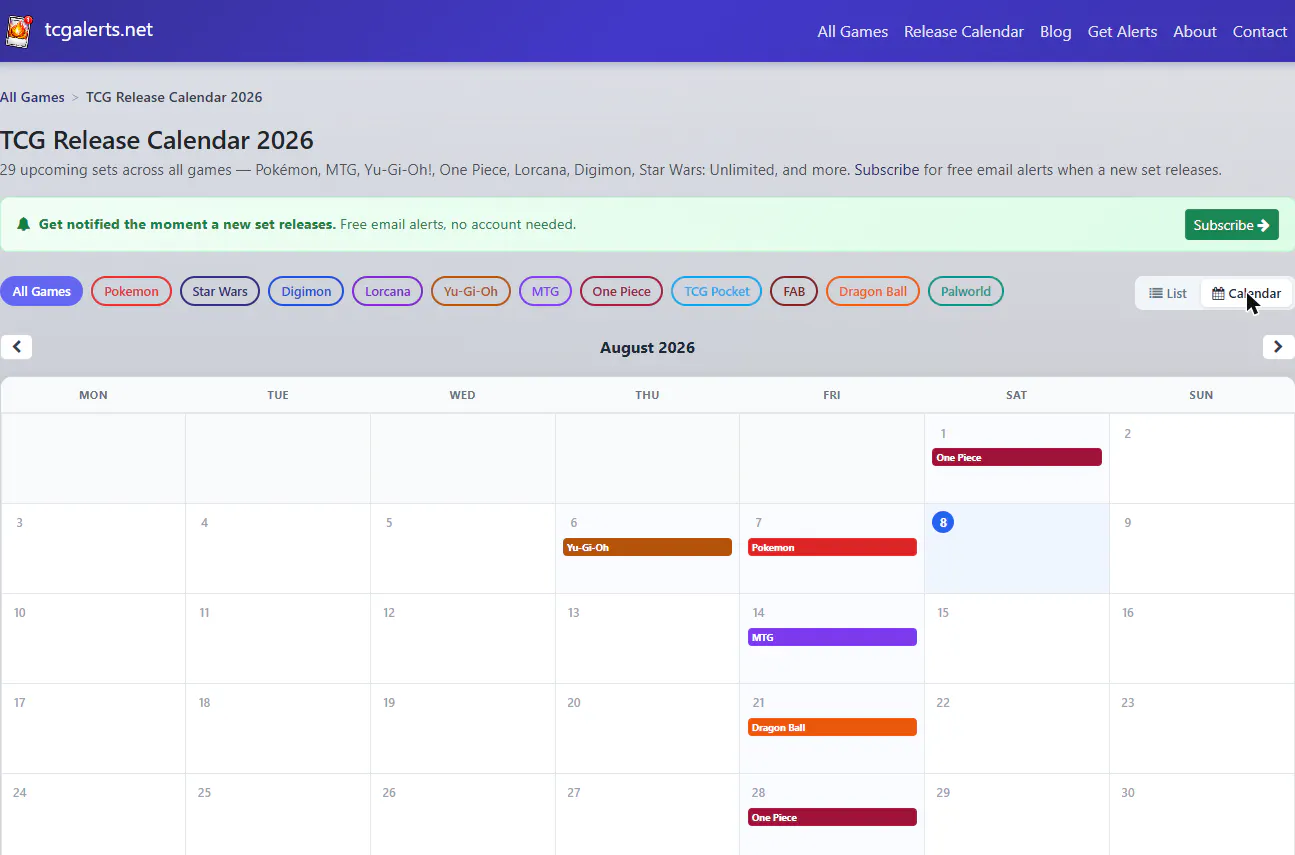
Task: Open Release Calendar in the top navigation
Action: tap(964, 31)
